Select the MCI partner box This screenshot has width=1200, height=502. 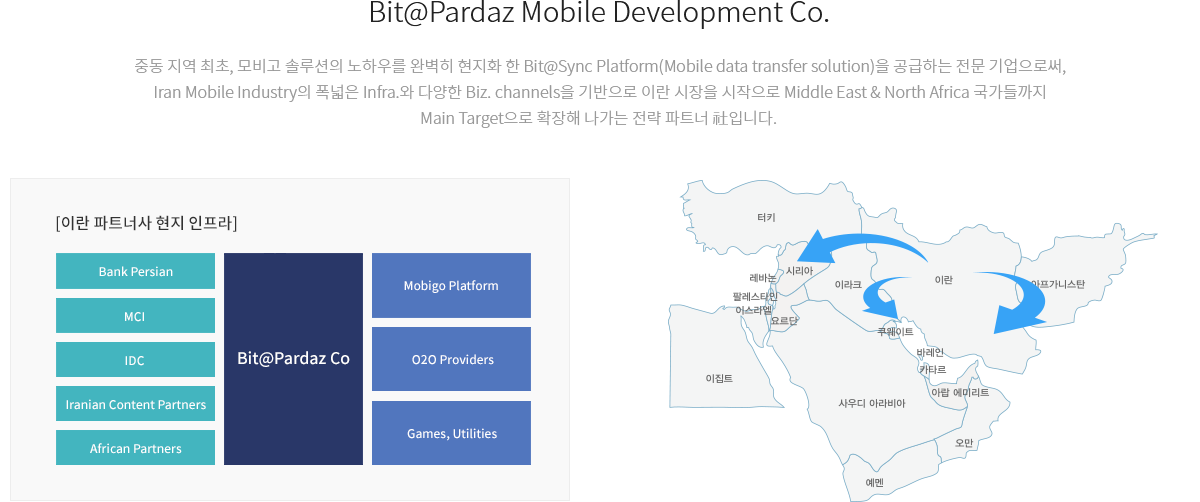pos(135,316)
